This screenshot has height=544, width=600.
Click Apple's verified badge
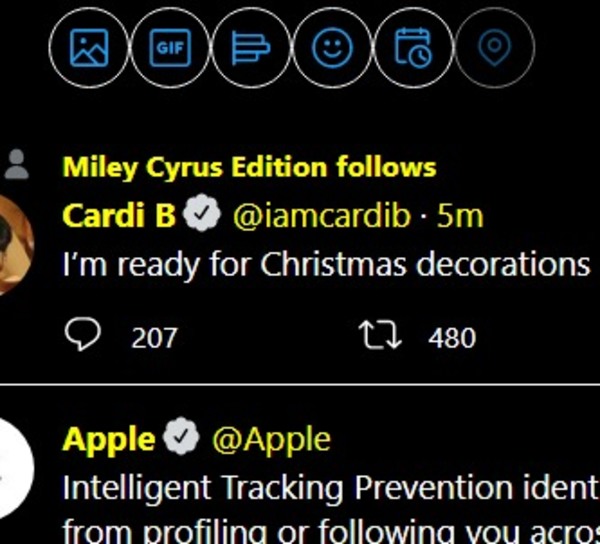point(182,438)
